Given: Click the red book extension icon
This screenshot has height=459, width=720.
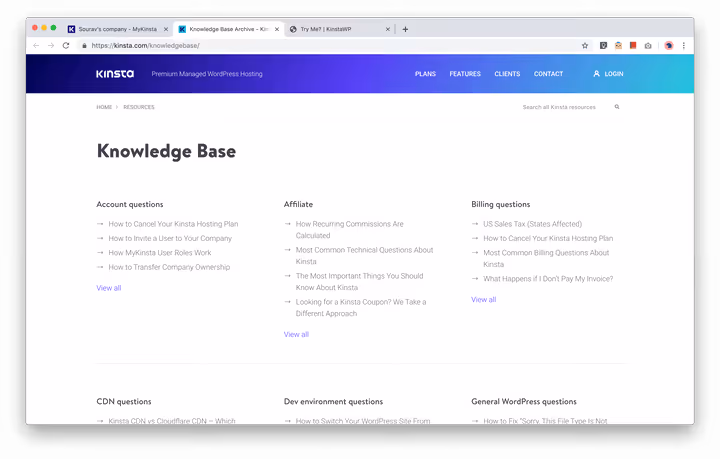Looking at the screenshot, I should click(x=633, y=45).
